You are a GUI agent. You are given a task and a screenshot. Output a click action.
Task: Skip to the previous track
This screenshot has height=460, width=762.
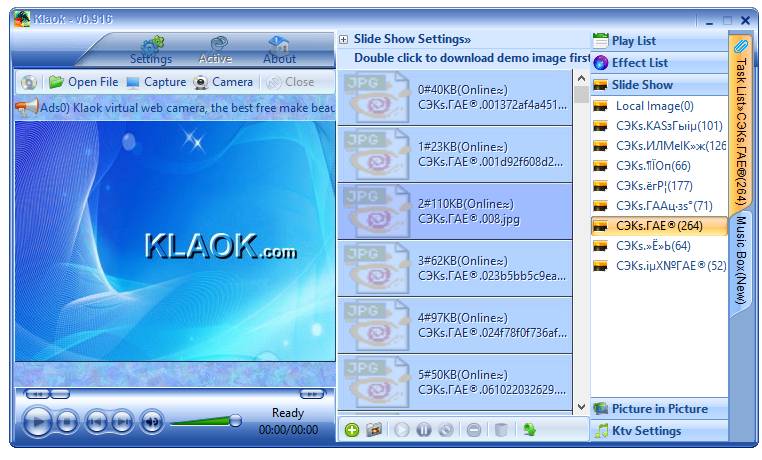pyautogui.click(x=96, y=422)
